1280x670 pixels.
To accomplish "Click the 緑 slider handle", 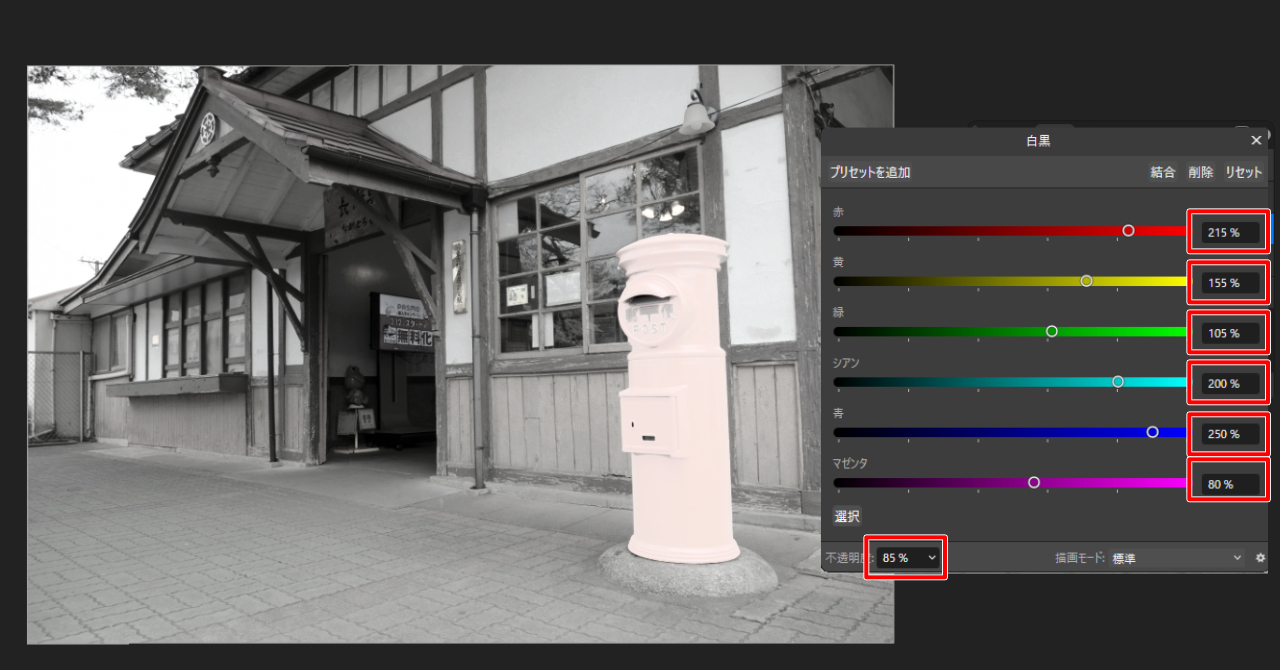I will [x=1051, y=331].
